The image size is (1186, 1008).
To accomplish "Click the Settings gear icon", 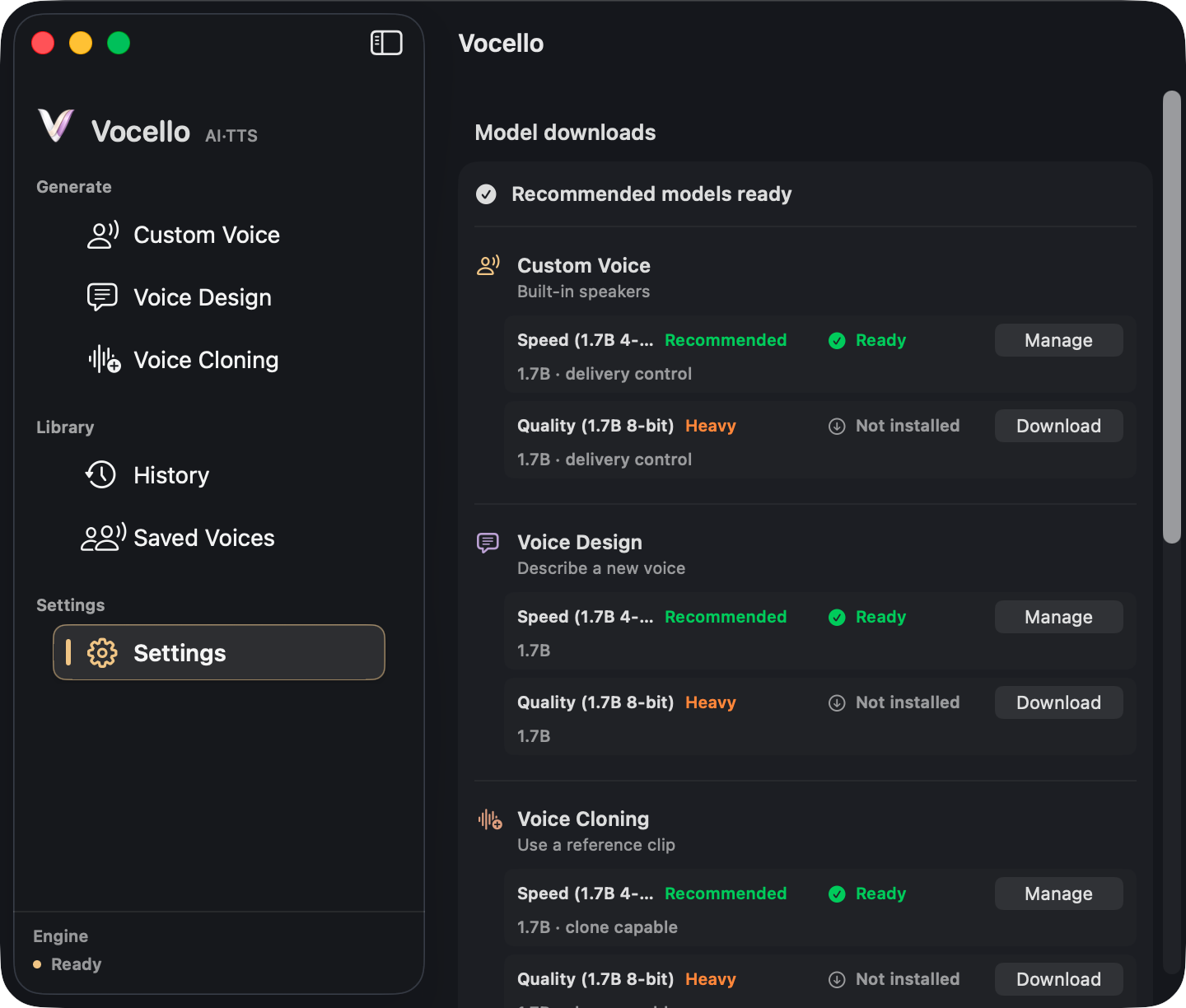I will click(102, 653).
